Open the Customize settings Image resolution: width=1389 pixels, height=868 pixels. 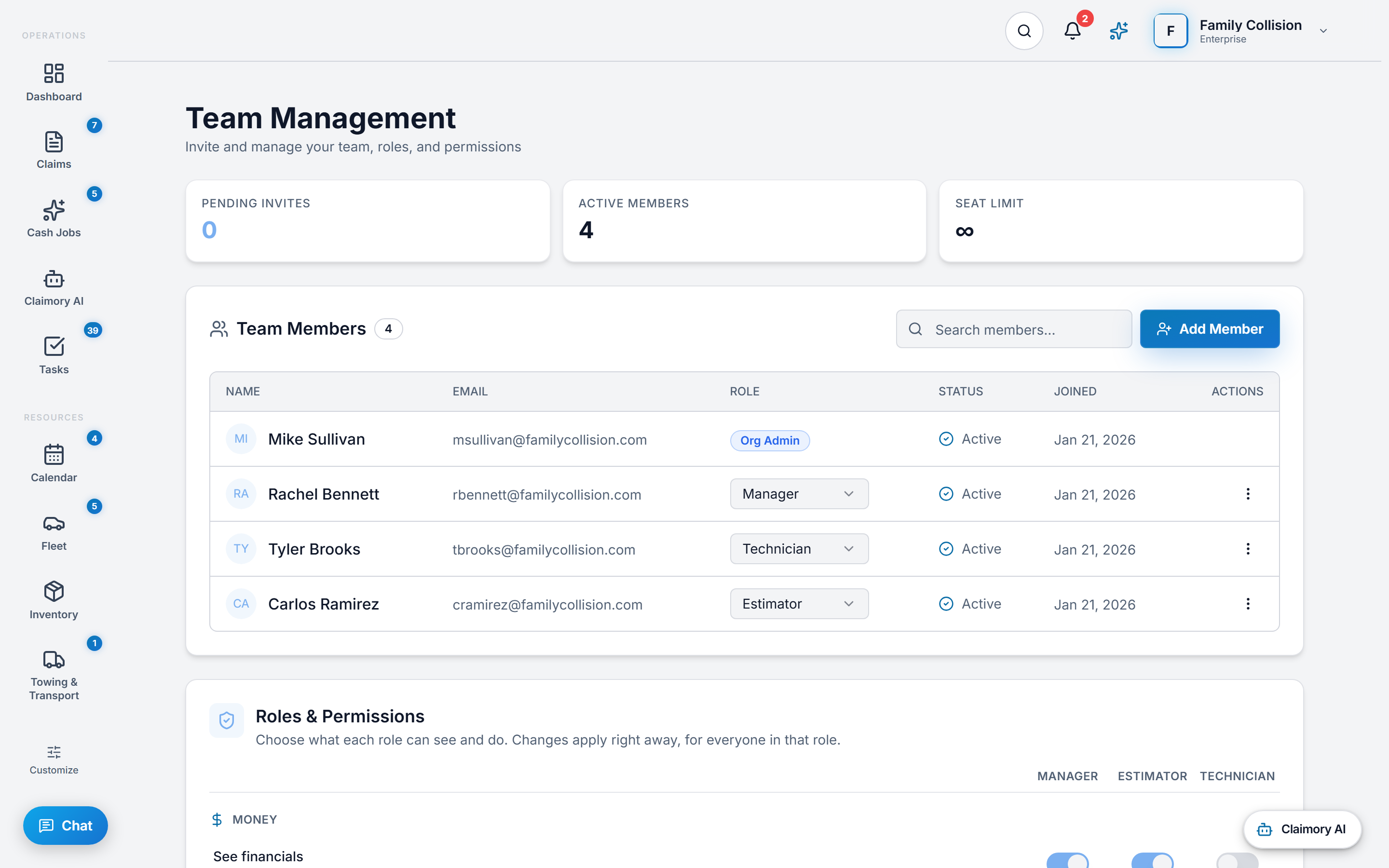[54, 760]
